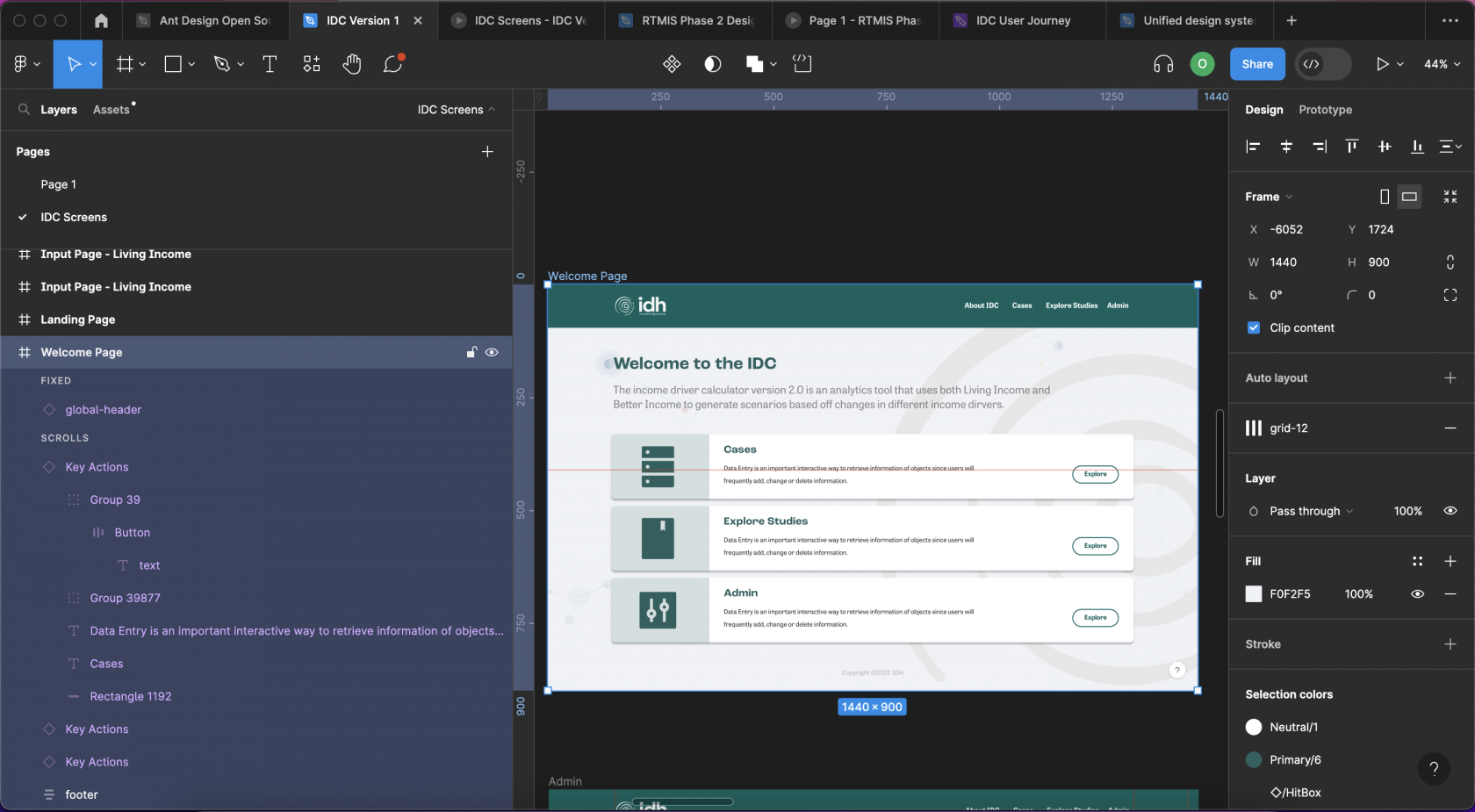Open Pass through blend mode dropdown

click(x=1311, y=511)
